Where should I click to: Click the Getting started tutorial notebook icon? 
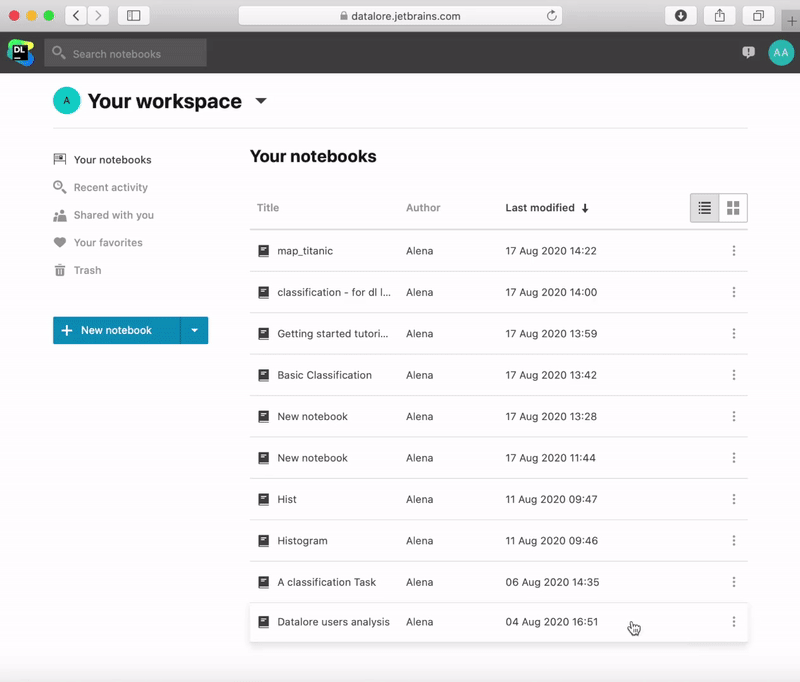[263, 334]
